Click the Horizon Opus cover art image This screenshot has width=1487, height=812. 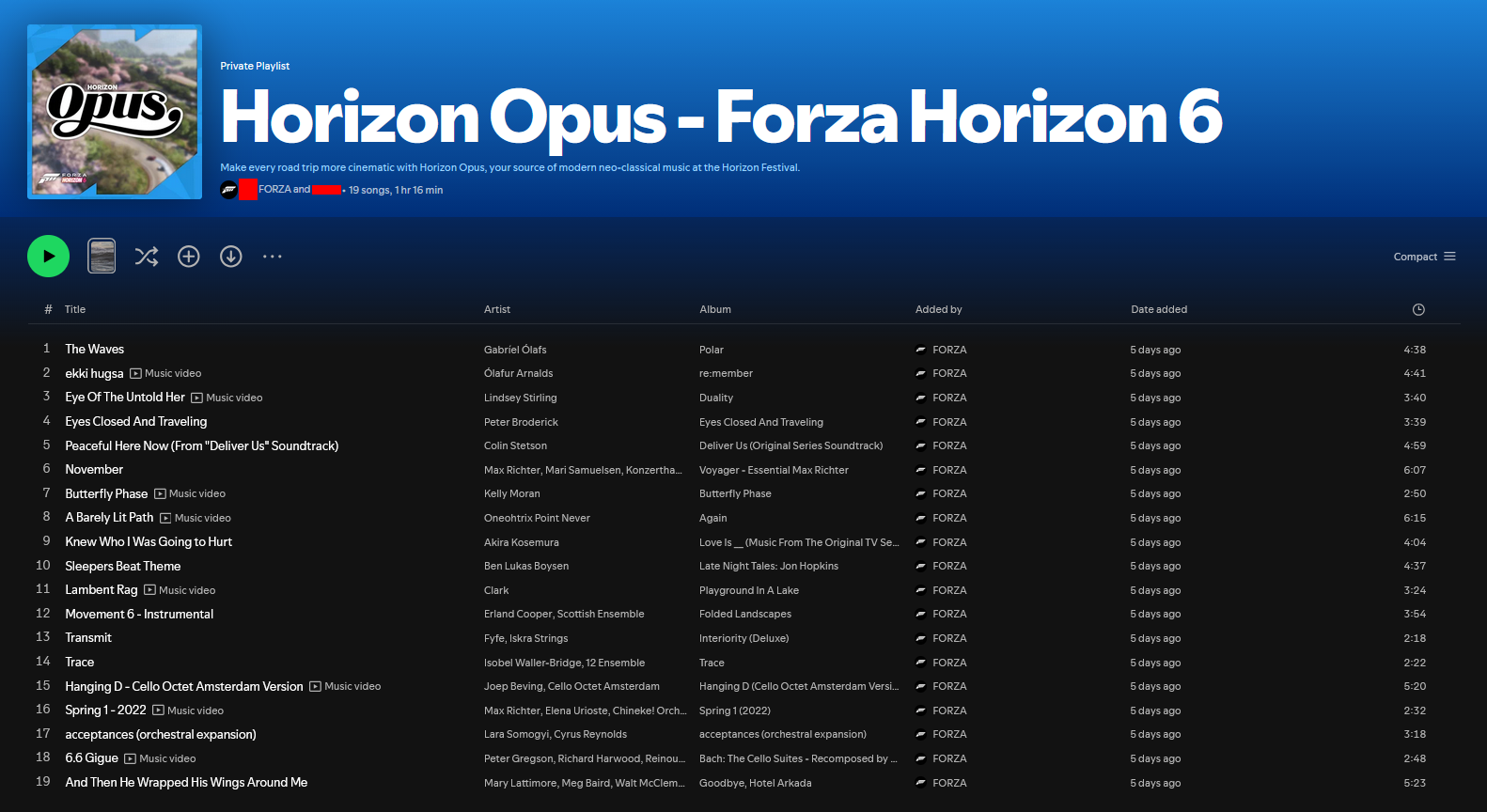[x=115, y=112]
